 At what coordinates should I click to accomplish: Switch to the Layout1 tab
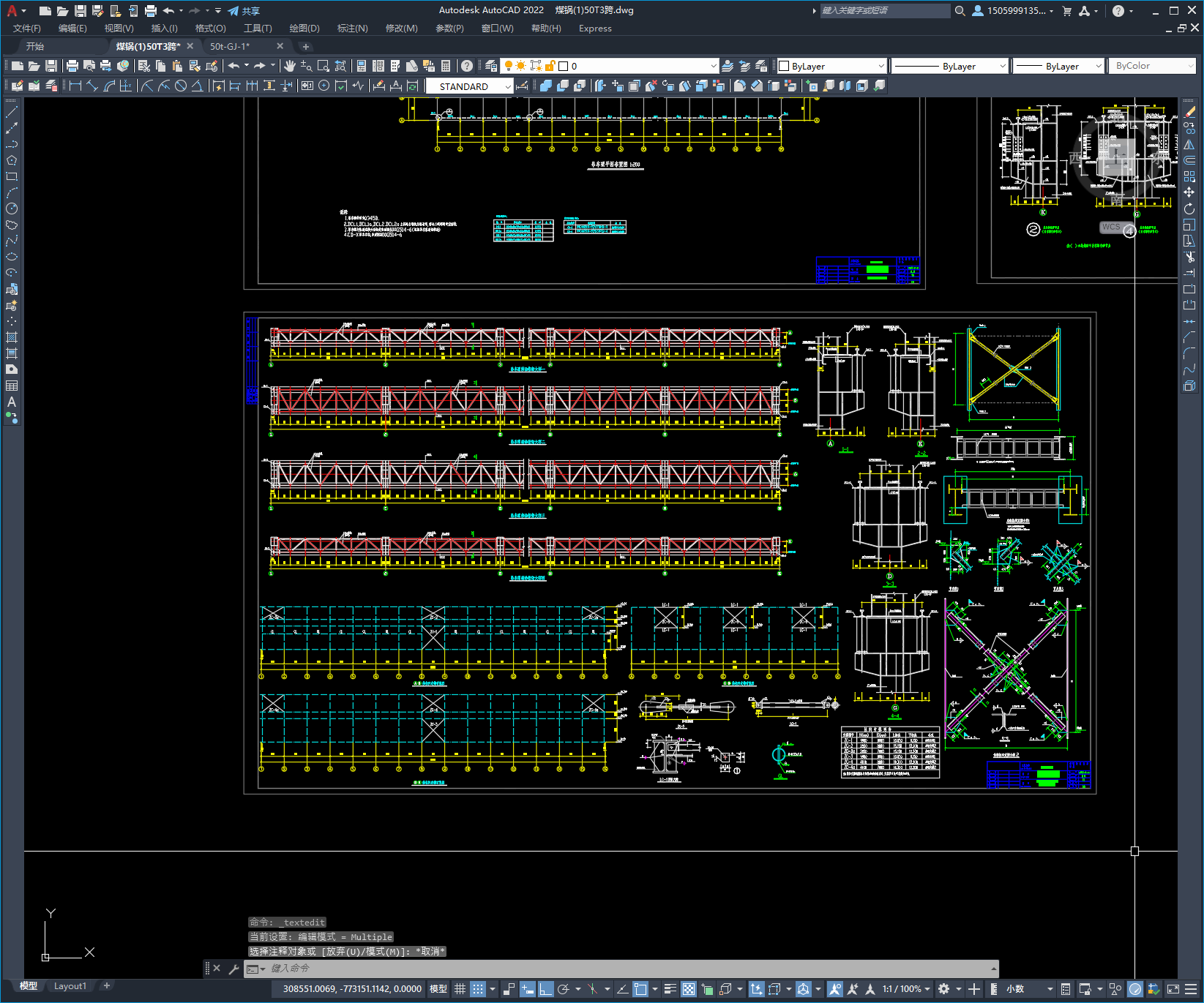(70, 986)
